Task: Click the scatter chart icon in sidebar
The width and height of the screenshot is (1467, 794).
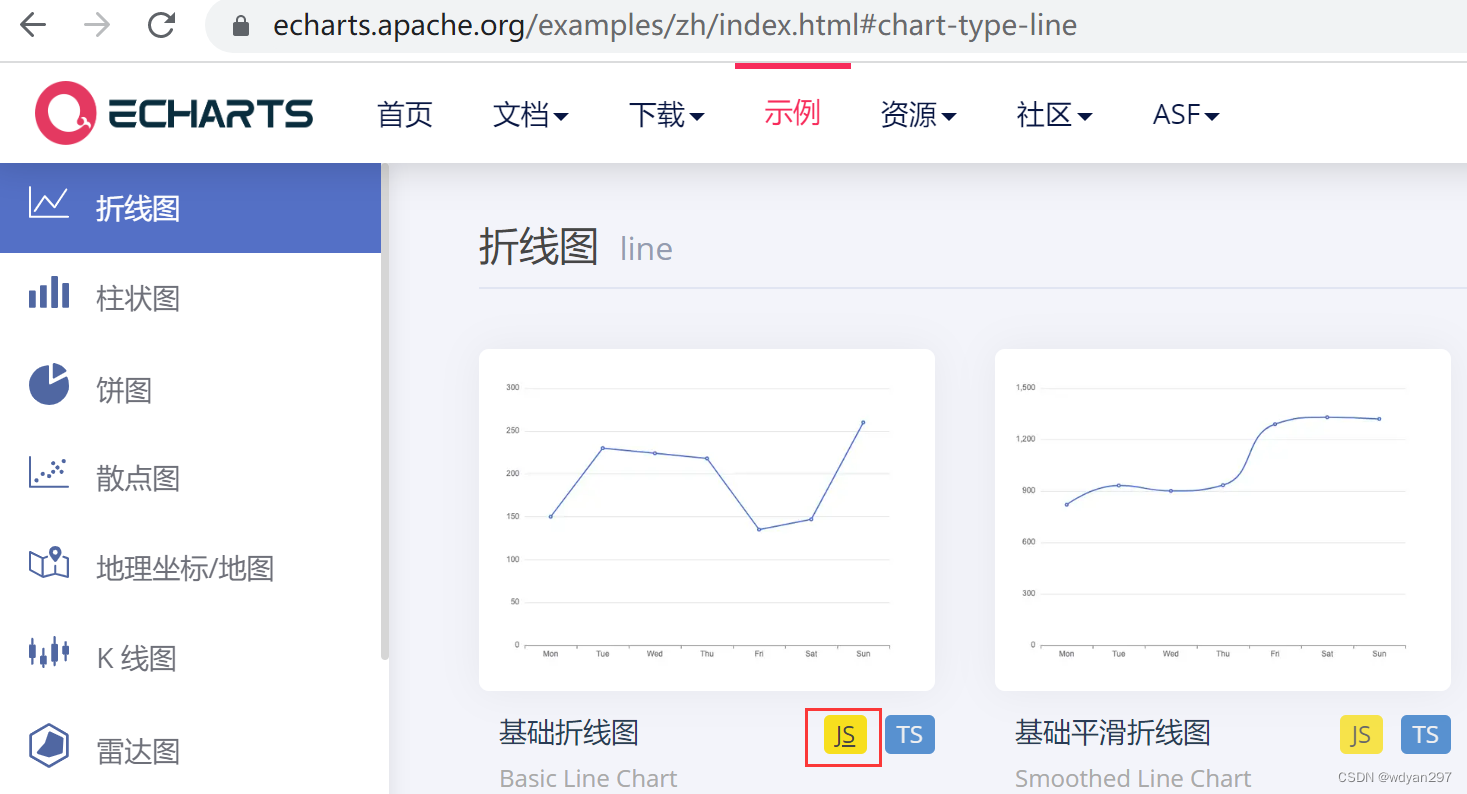Action: click(49, 472)
